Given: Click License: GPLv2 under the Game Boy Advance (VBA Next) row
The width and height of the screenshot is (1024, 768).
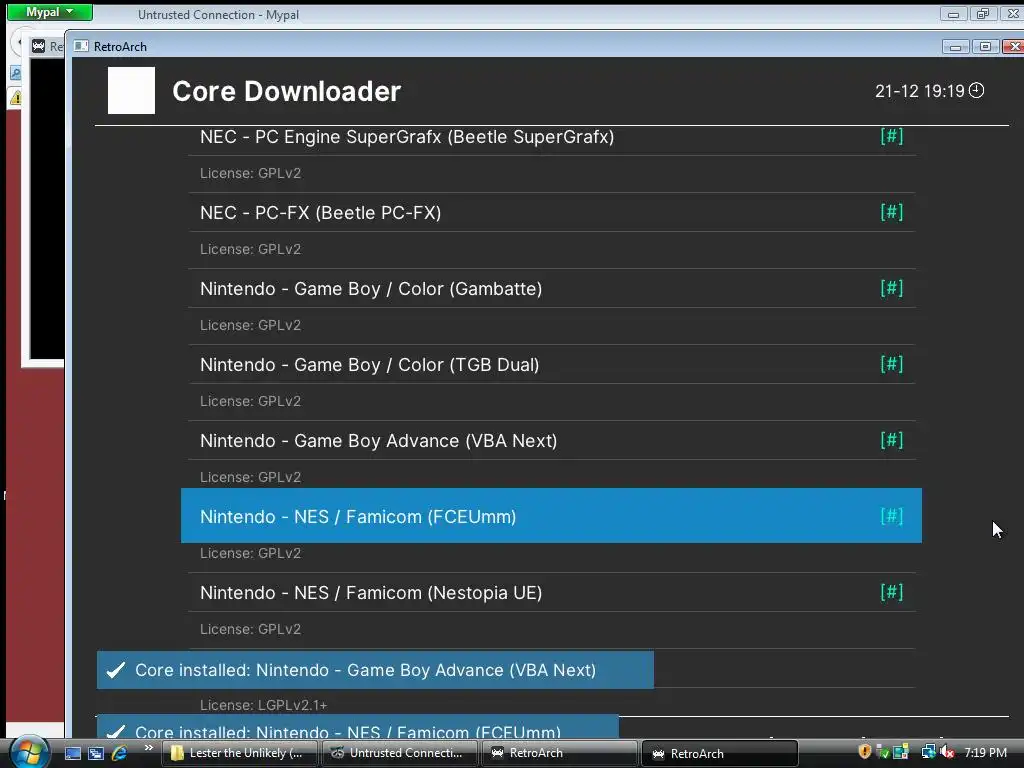Looking at the screenshot, I should click(251, 477).
